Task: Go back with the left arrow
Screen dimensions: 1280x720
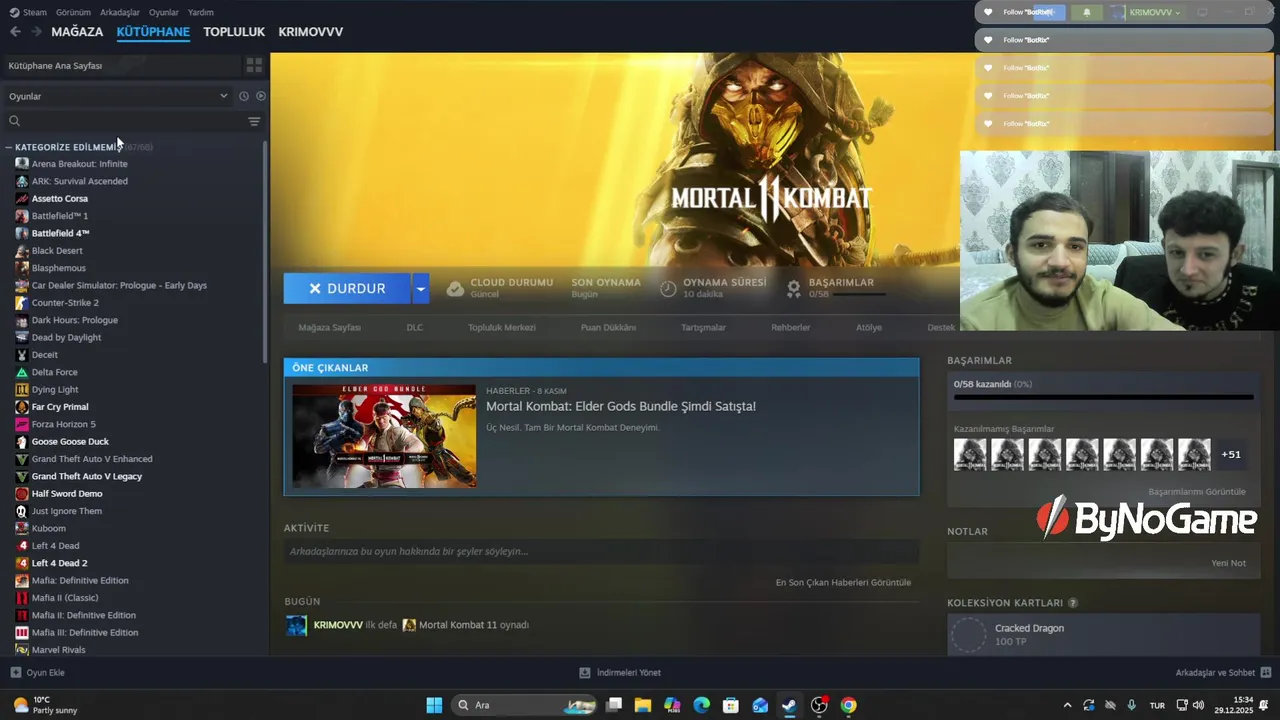Action: pyautogui.click(x=15, y=32)
